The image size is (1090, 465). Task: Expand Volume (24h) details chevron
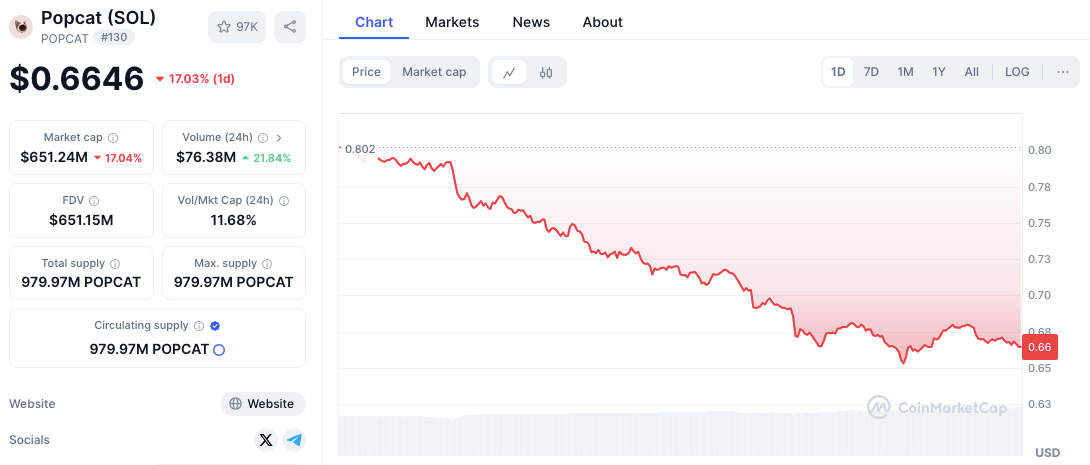279,138
